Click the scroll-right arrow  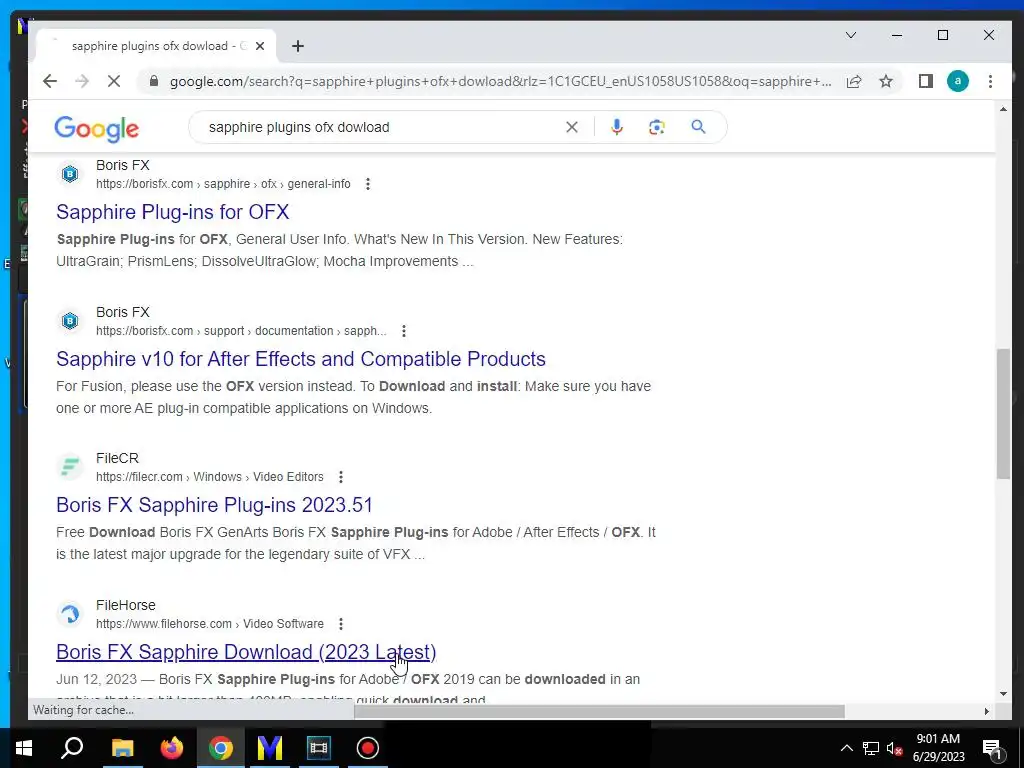986,711
